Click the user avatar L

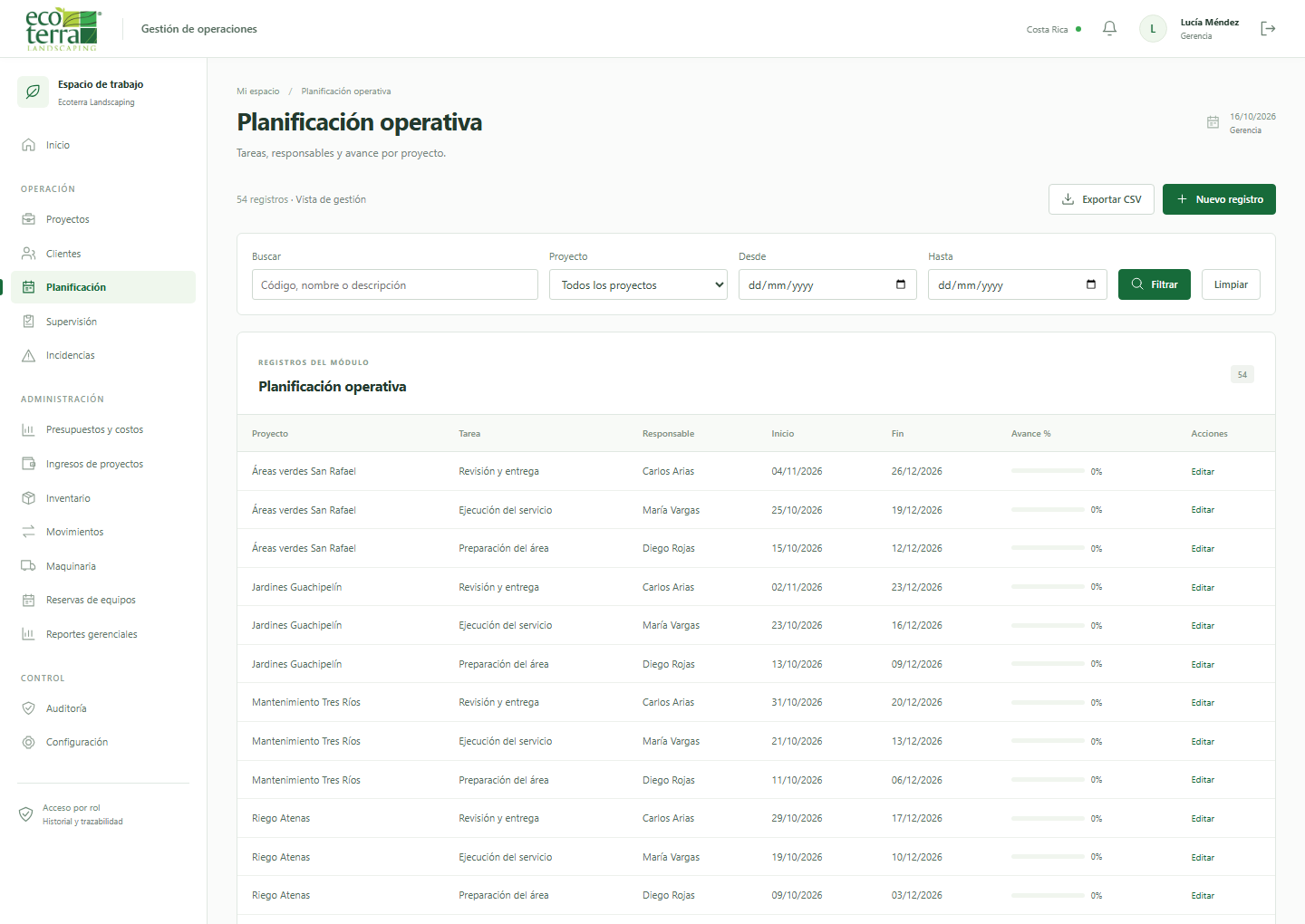(x=1153, y=29)
